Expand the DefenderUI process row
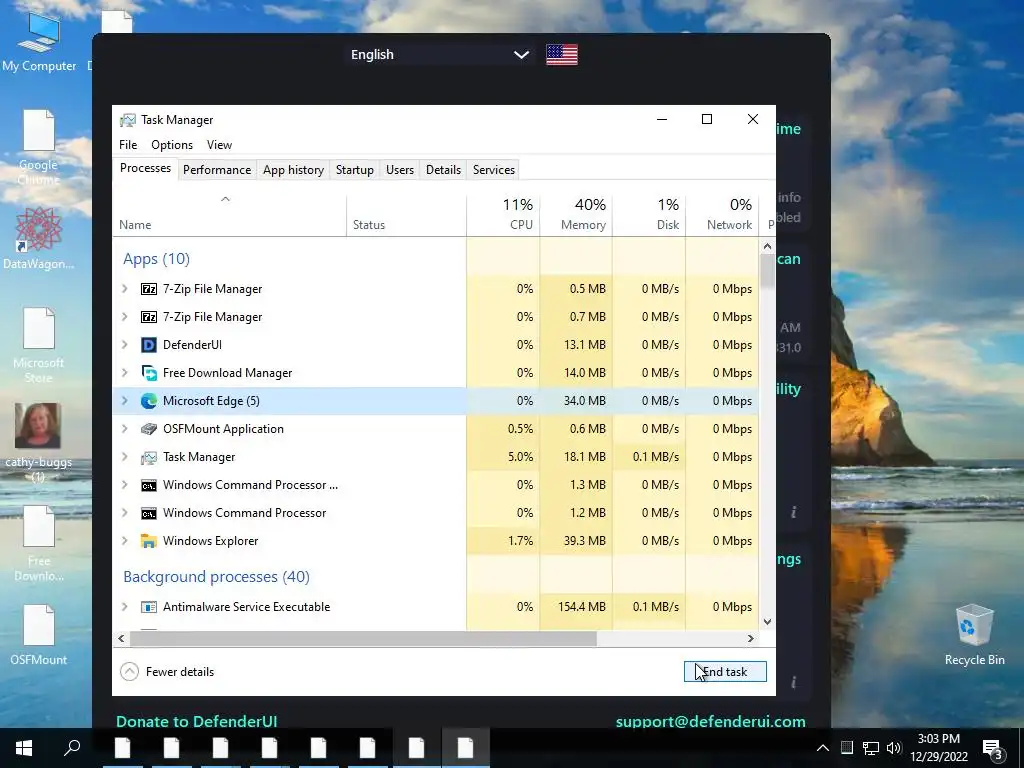Image resolution: width=1024 pixels, height=768 pixels. click(x=125, y=345)
